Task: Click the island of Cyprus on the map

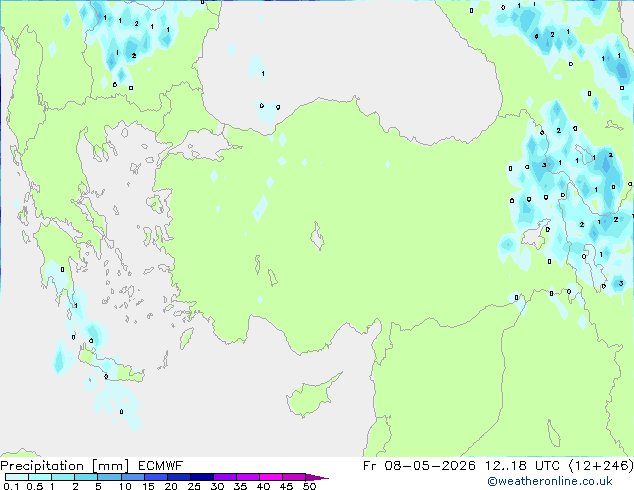Action: (311, 396)
